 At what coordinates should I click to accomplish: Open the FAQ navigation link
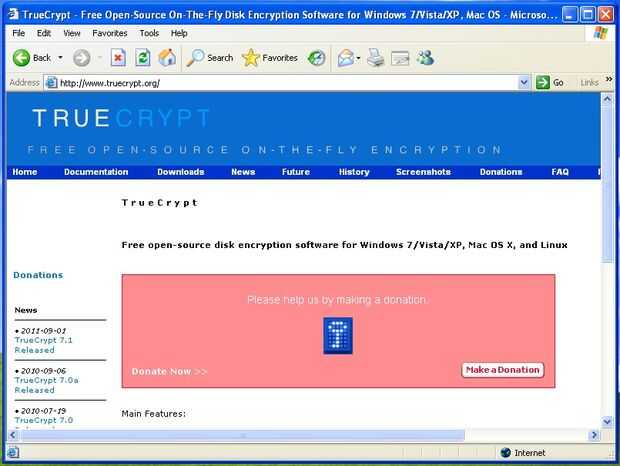click(560, 172)
